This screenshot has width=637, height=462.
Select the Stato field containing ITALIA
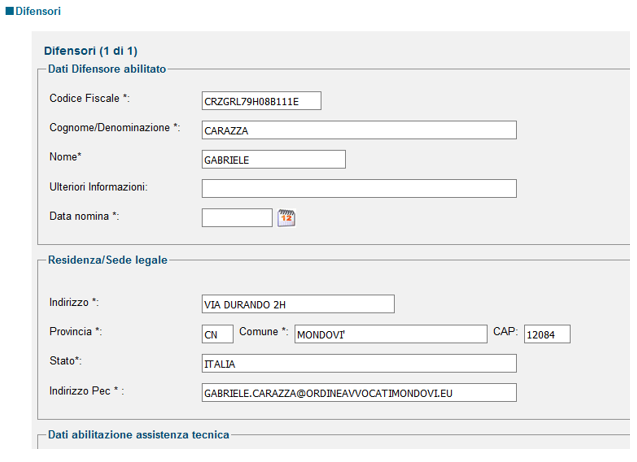click(x=359, y=363)
